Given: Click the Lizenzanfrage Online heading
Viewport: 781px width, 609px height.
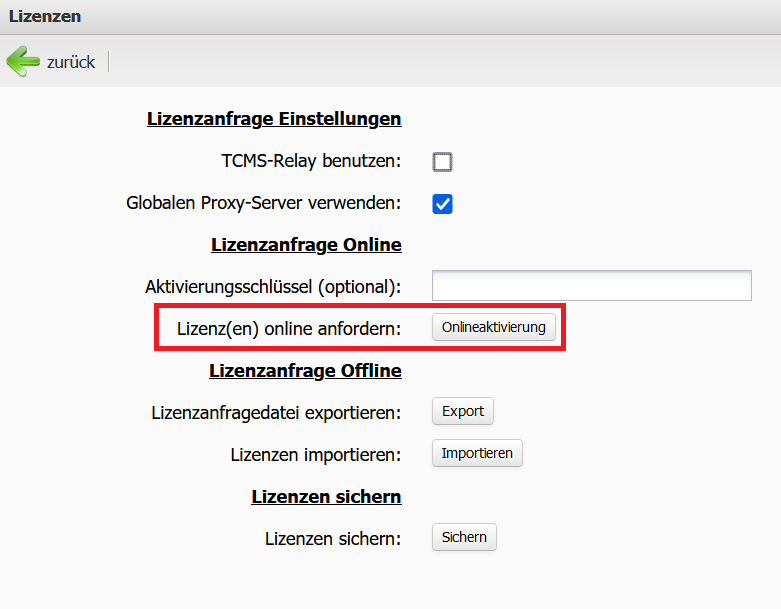Looking at the screenshot, I should click(x=306, y=245).
